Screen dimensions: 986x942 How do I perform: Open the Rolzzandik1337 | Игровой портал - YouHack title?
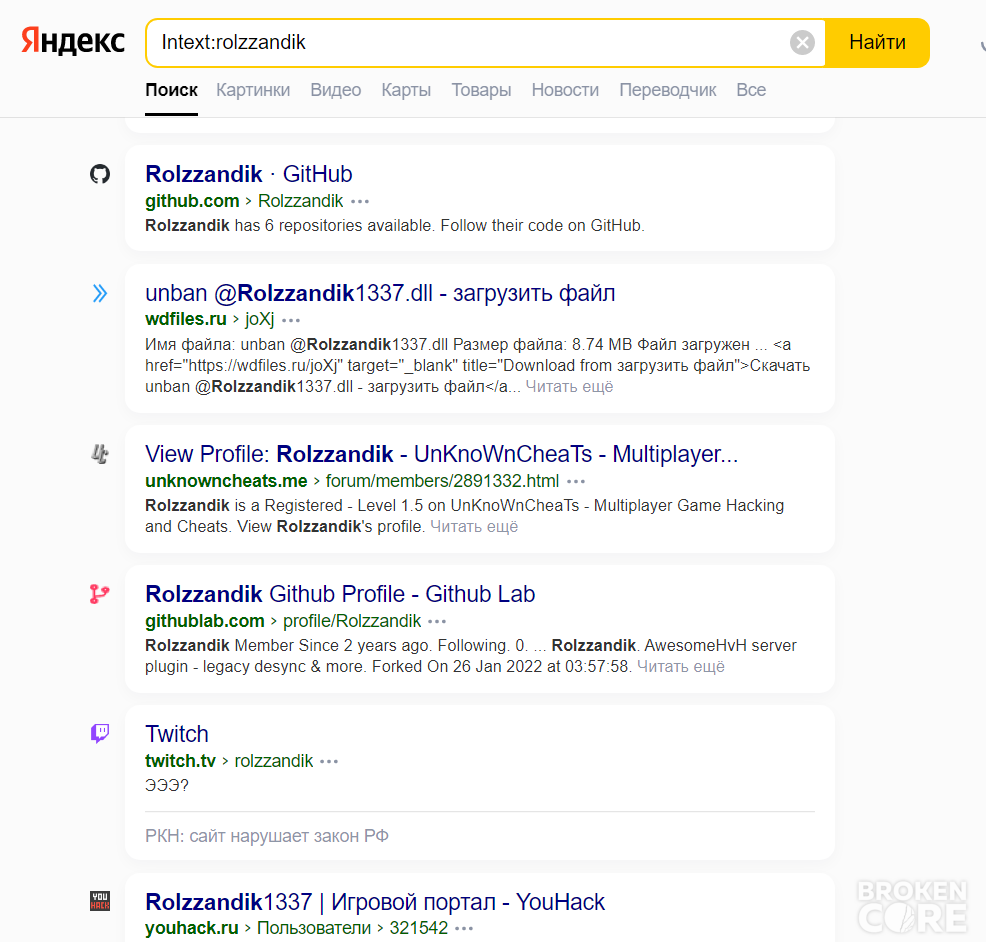375,902
